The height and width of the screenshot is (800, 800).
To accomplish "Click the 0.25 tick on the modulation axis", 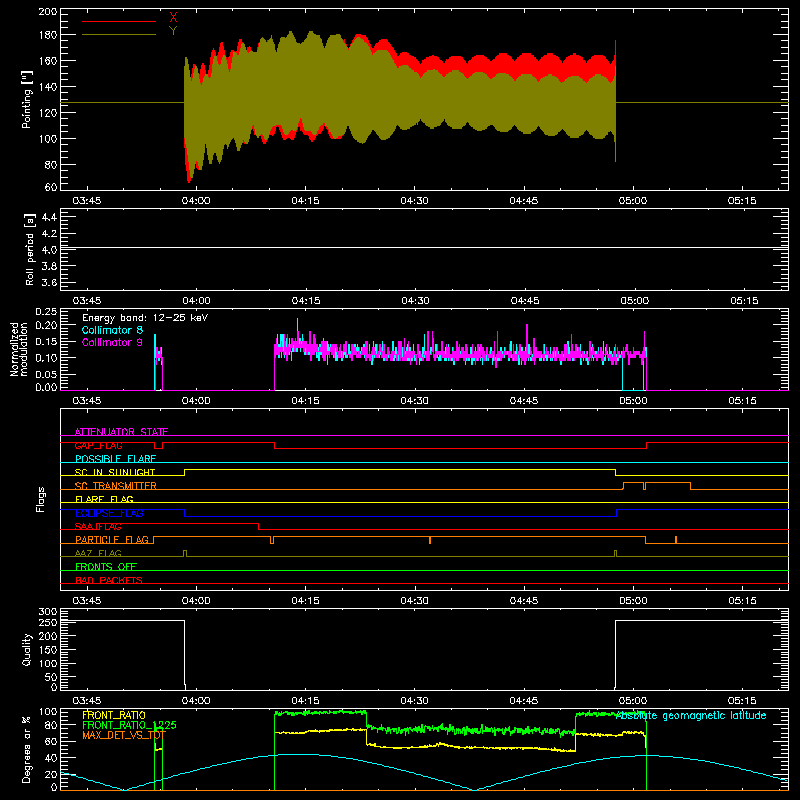I will point(46,312).
